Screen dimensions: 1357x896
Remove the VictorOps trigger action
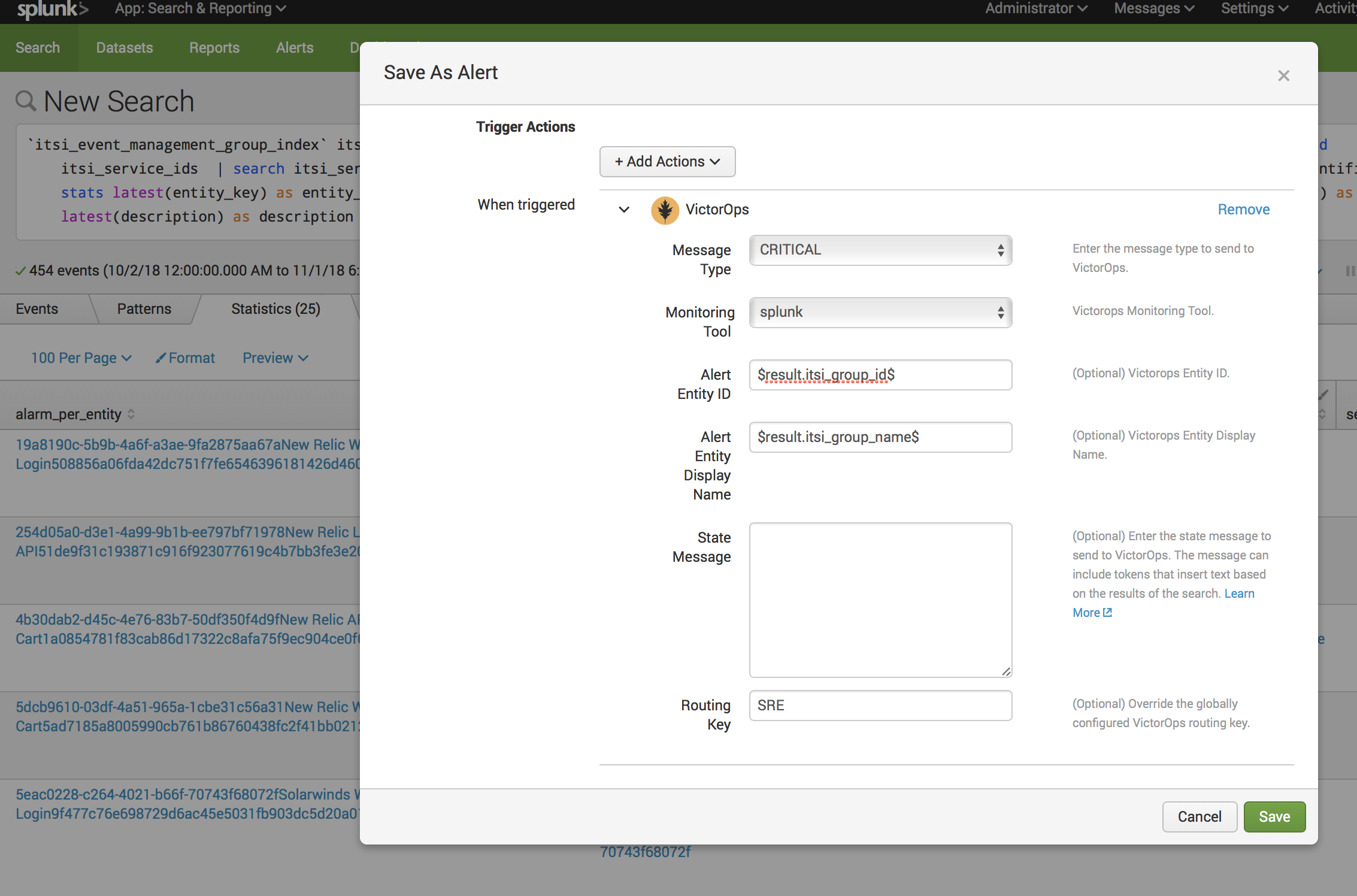pyautogui.click(x=1243, y=210)
